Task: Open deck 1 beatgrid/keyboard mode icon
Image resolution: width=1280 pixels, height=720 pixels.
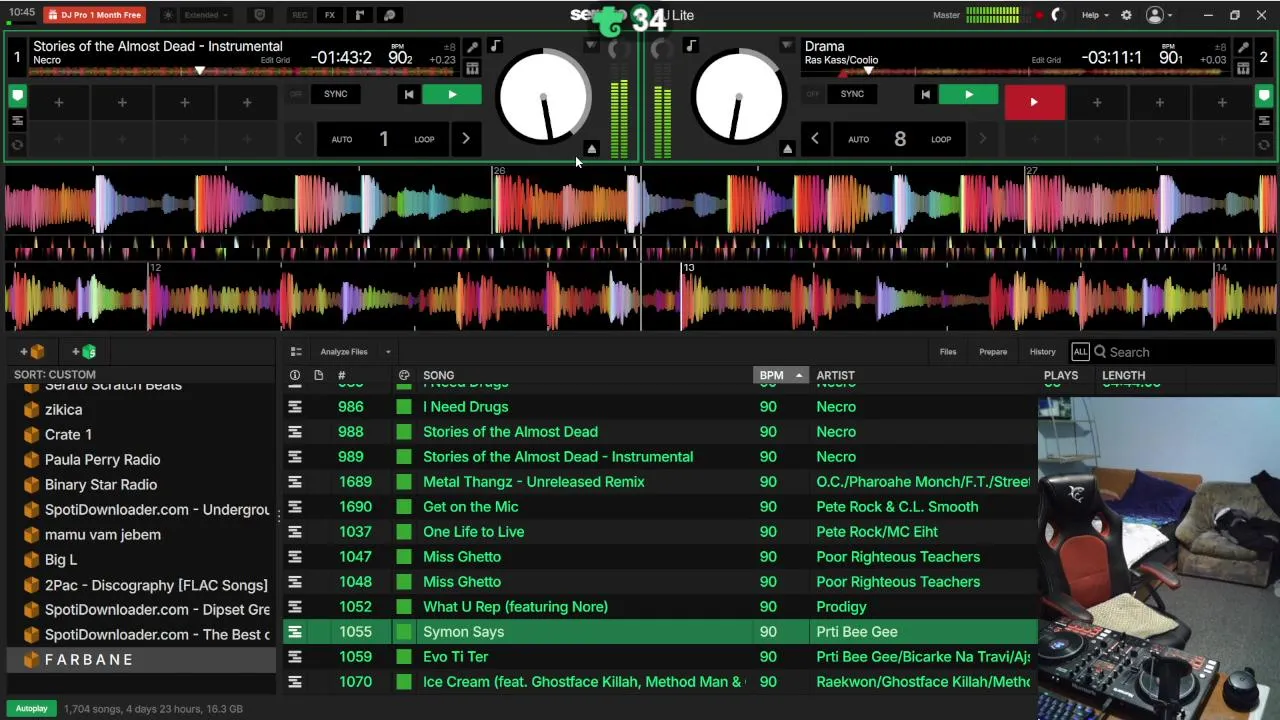Action: point(472,68)
